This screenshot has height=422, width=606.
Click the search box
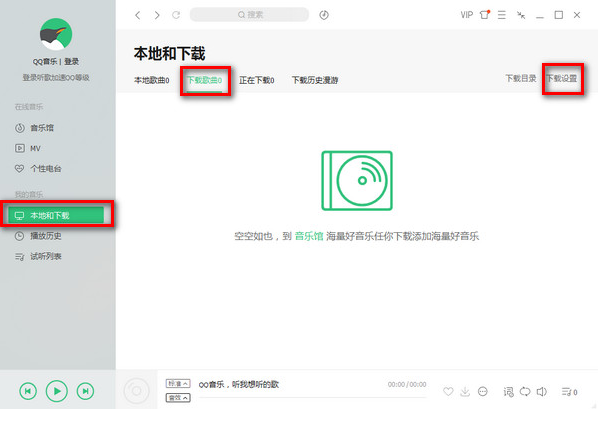point(249,15)
